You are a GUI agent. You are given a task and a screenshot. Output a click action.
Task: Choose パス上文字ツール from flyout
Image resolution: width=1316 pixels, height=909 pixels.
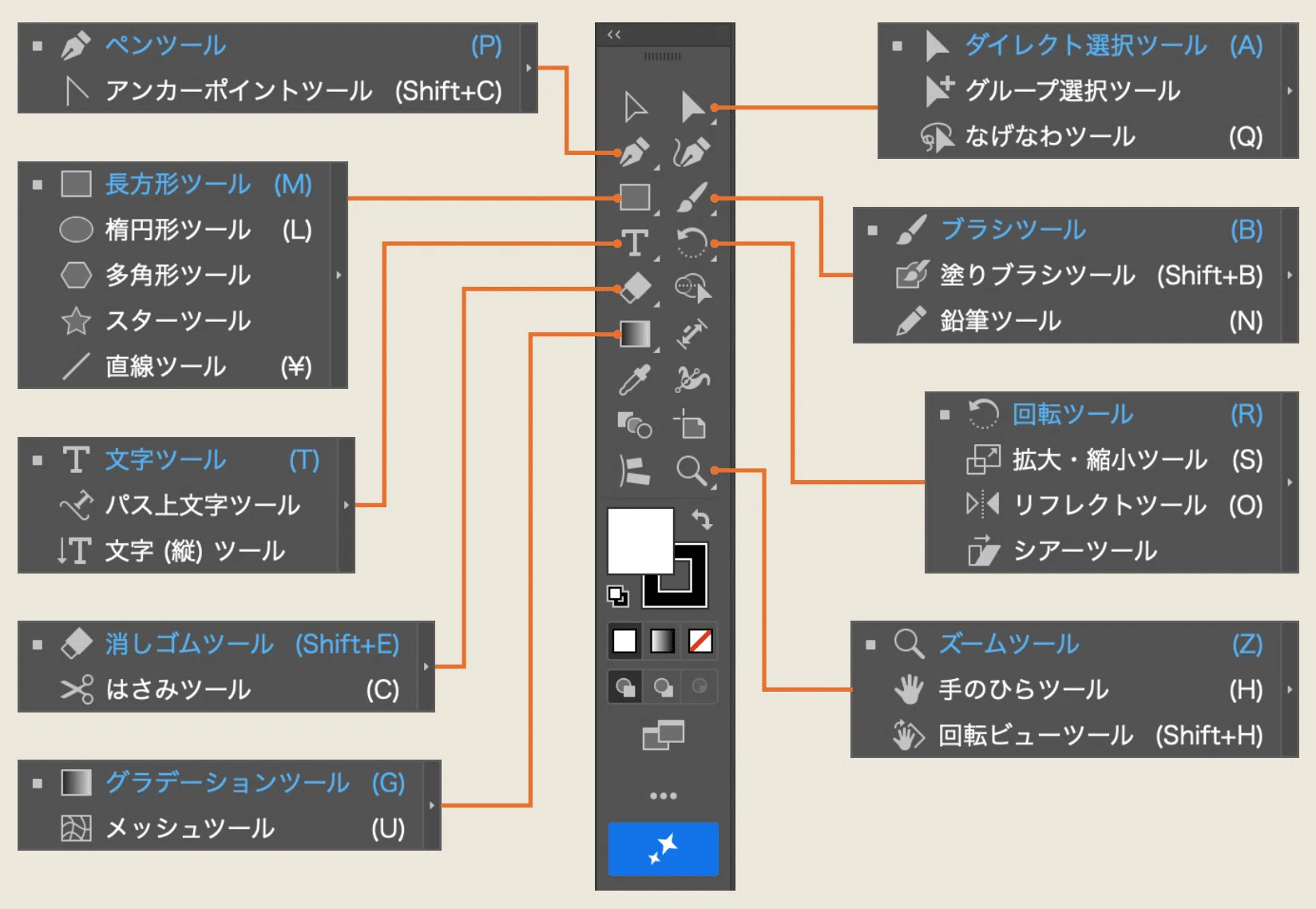179,505
